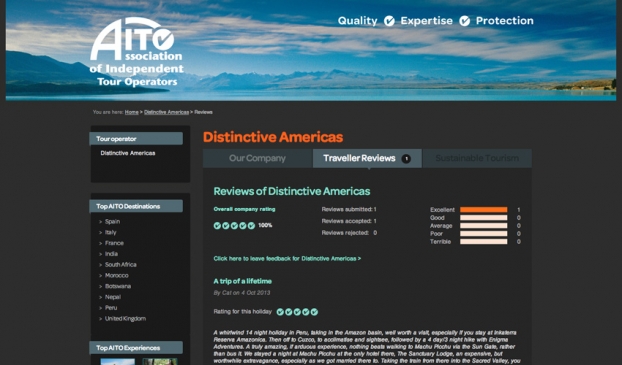Click first thumbnail under Top AITO Experiences

[118, 361]
